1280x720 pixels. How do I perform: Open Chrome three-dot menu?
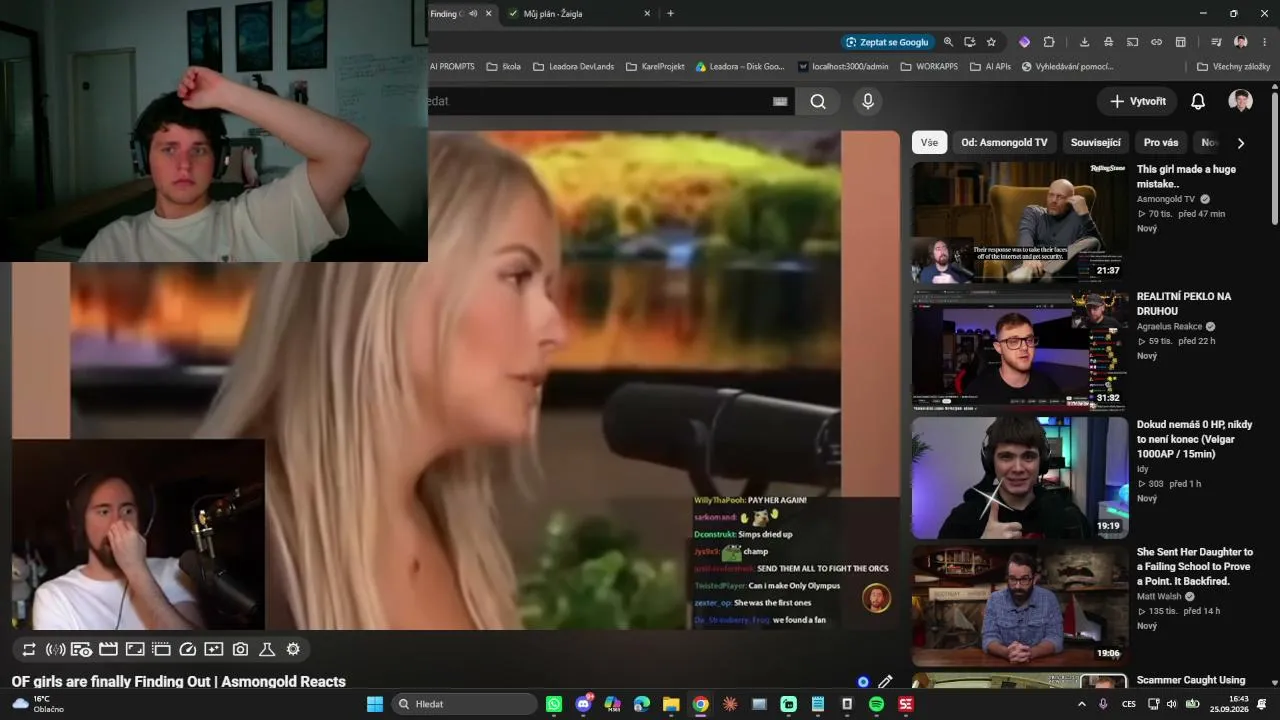coord(1265,42)
